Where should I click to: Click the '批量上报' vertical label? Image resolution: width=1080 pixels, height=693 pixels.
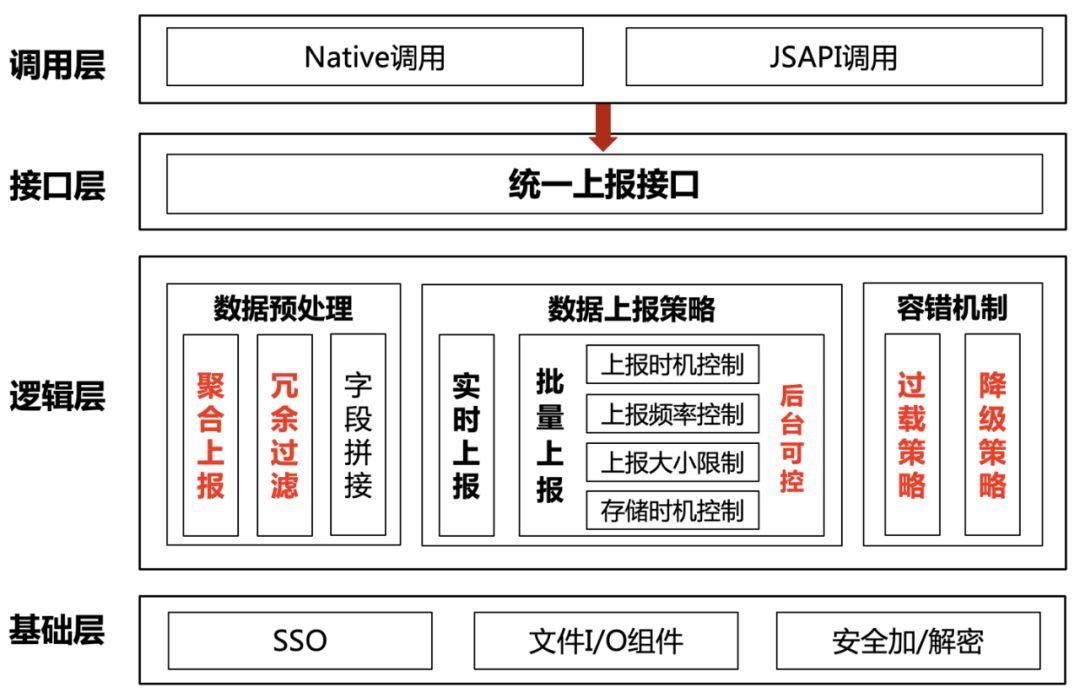[550, 435]
